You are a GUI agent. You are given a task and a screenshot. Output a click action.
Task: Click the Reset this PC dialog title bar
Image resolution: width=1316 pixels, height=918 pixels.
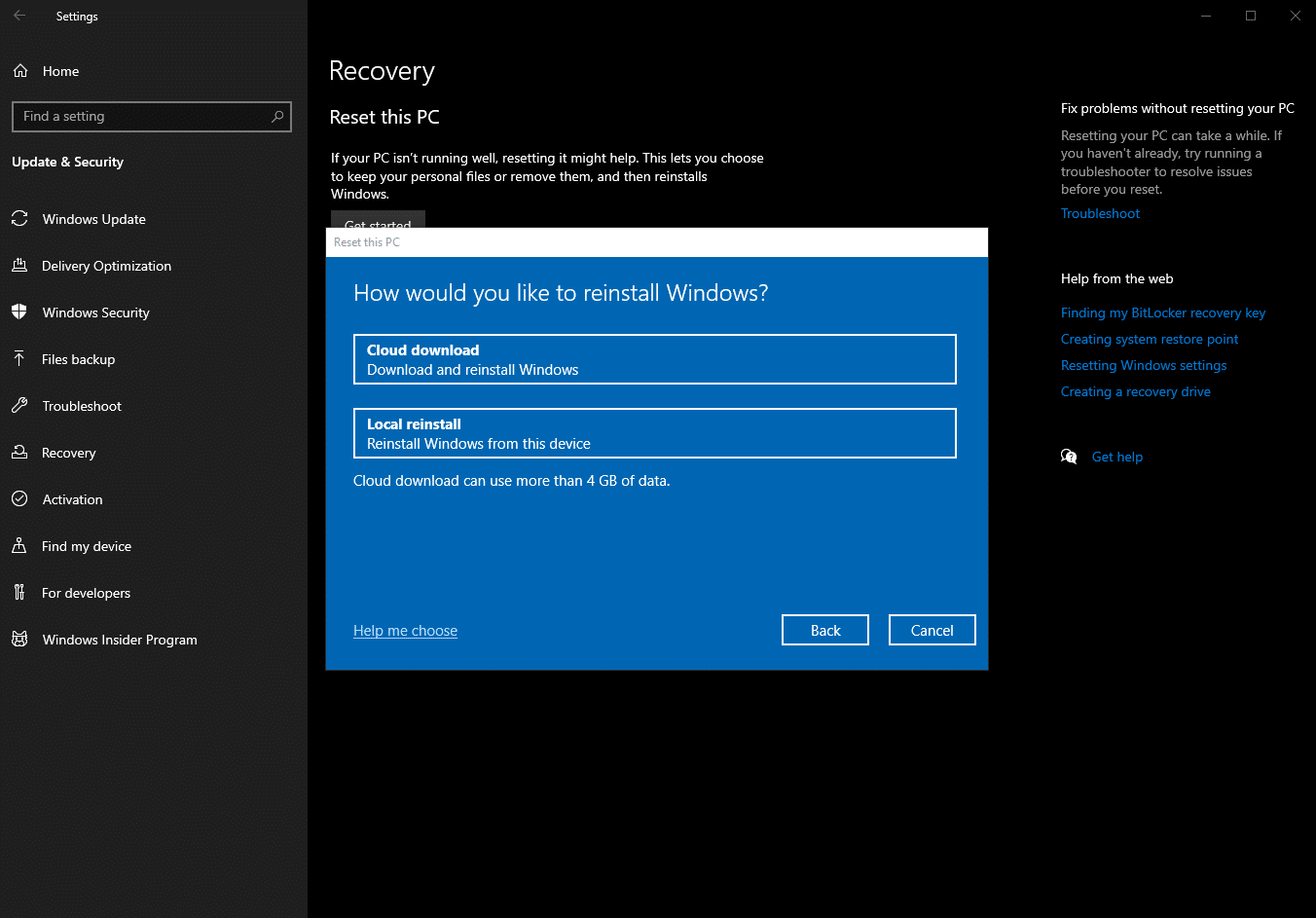657,242
